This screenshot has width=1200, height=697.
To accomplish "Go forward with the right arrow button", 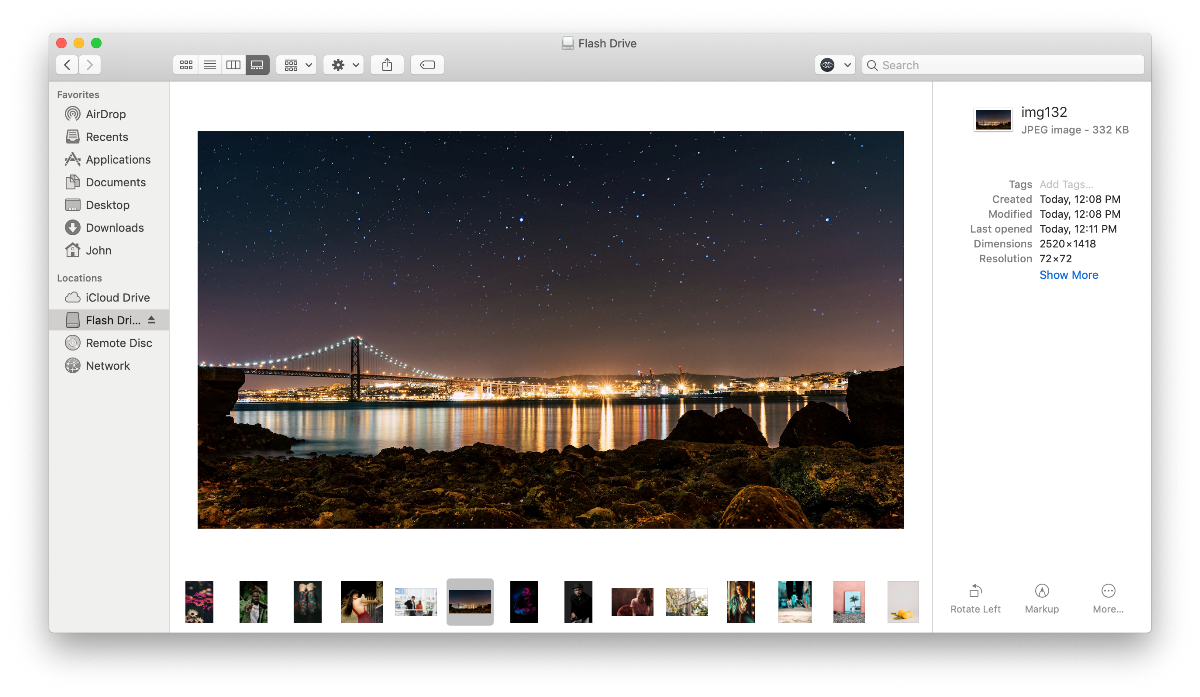I will click(90, 65).
